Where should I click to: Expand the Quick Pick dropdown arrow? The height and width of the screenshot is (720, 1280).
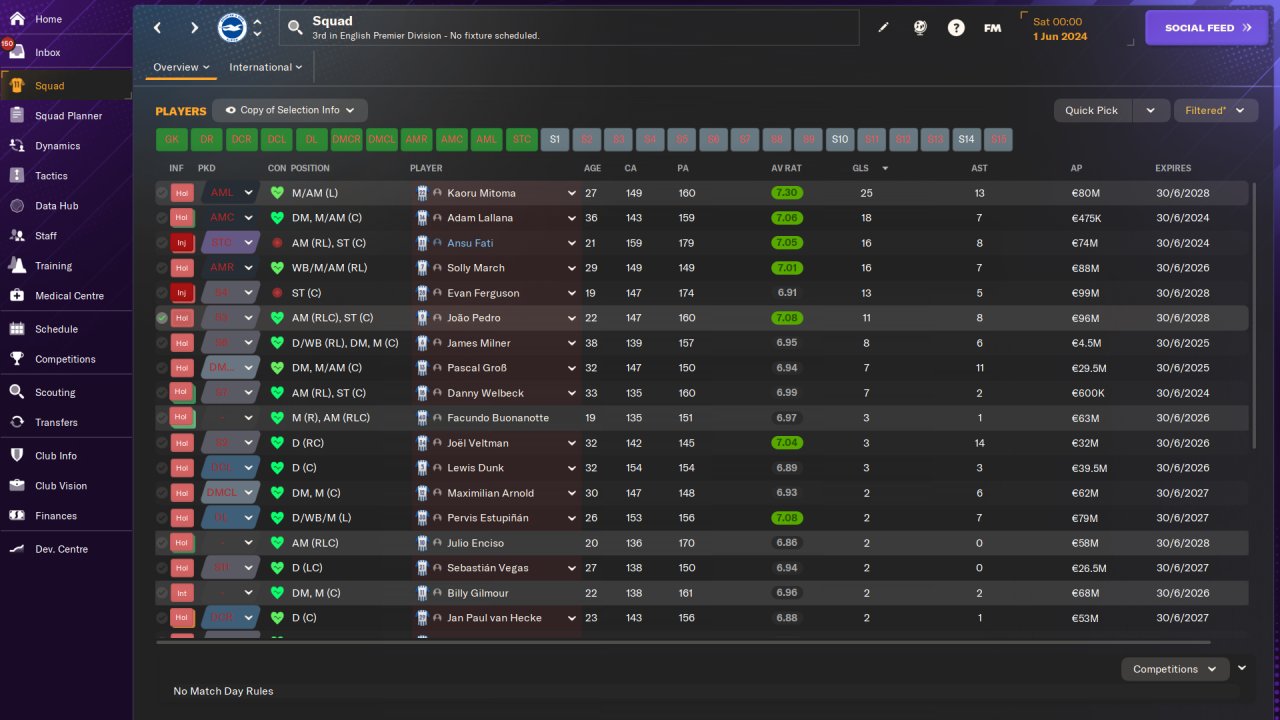(x=1150, y=110)
